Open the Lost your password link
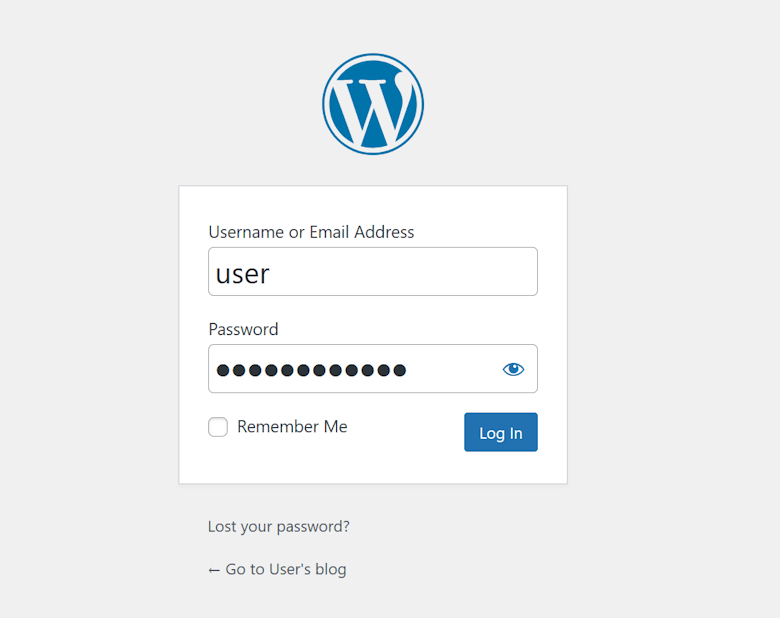Screen dimensions: 780x618 pyautogui.click(x=279, y=526)
